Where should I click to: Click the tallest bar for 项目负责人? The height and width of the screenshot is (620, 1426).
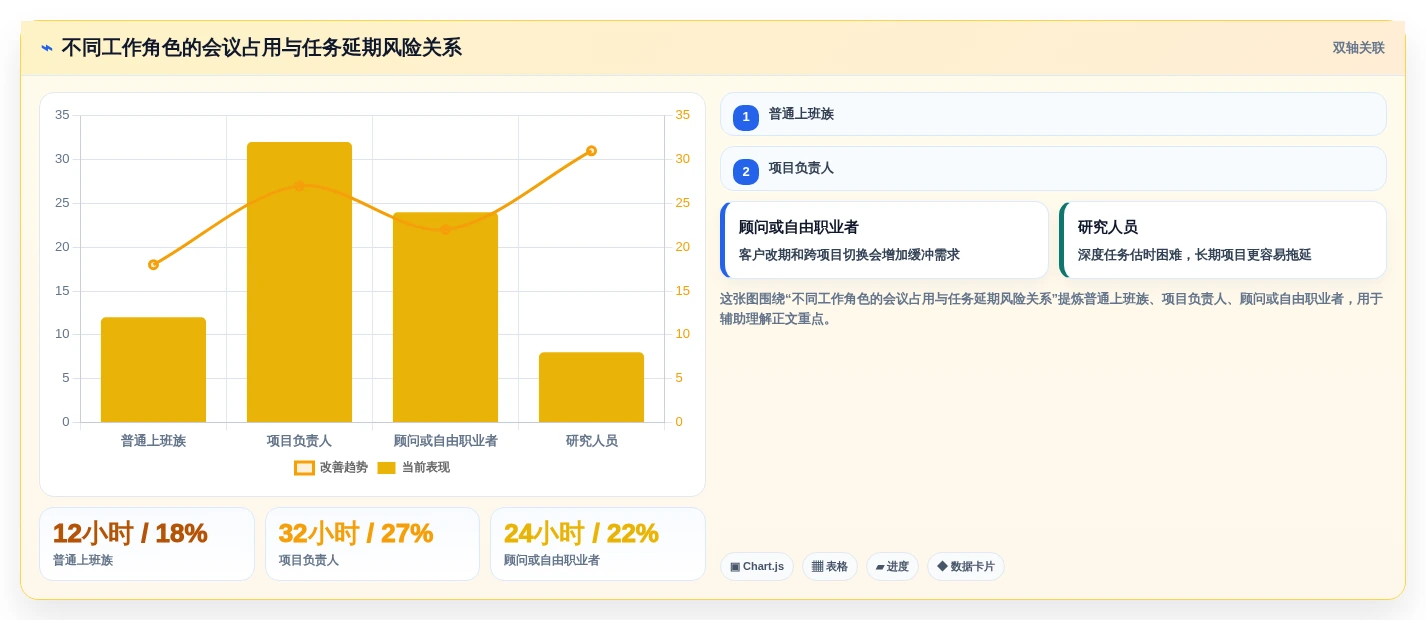coord(299,282)
